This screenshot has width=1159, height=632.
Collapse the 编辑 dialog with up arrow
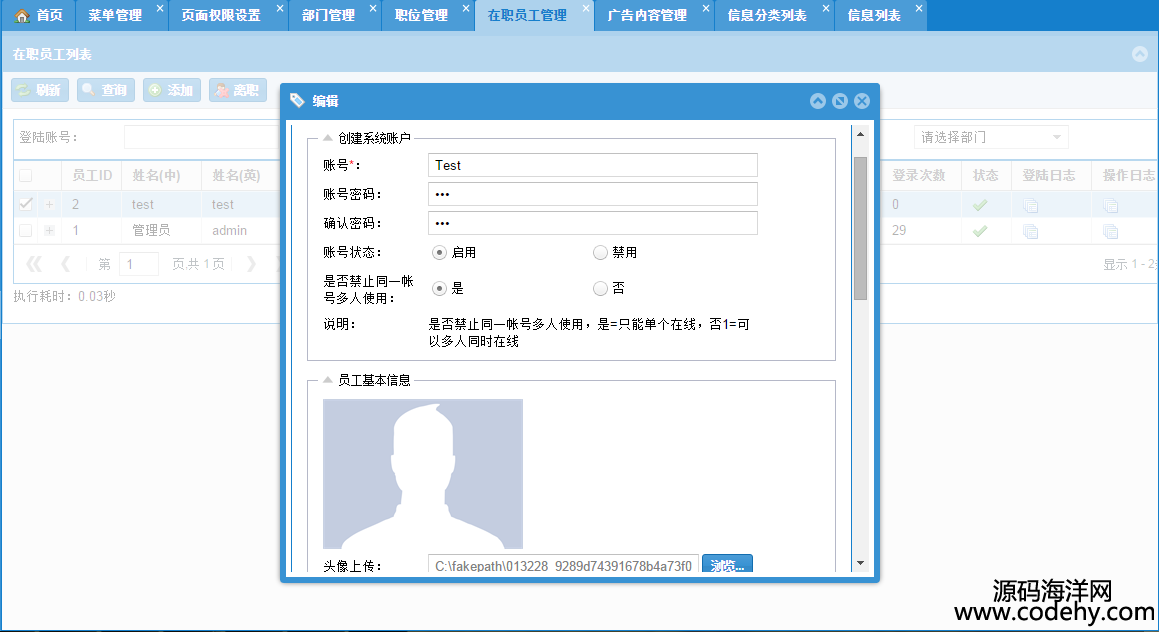point(818,101)
